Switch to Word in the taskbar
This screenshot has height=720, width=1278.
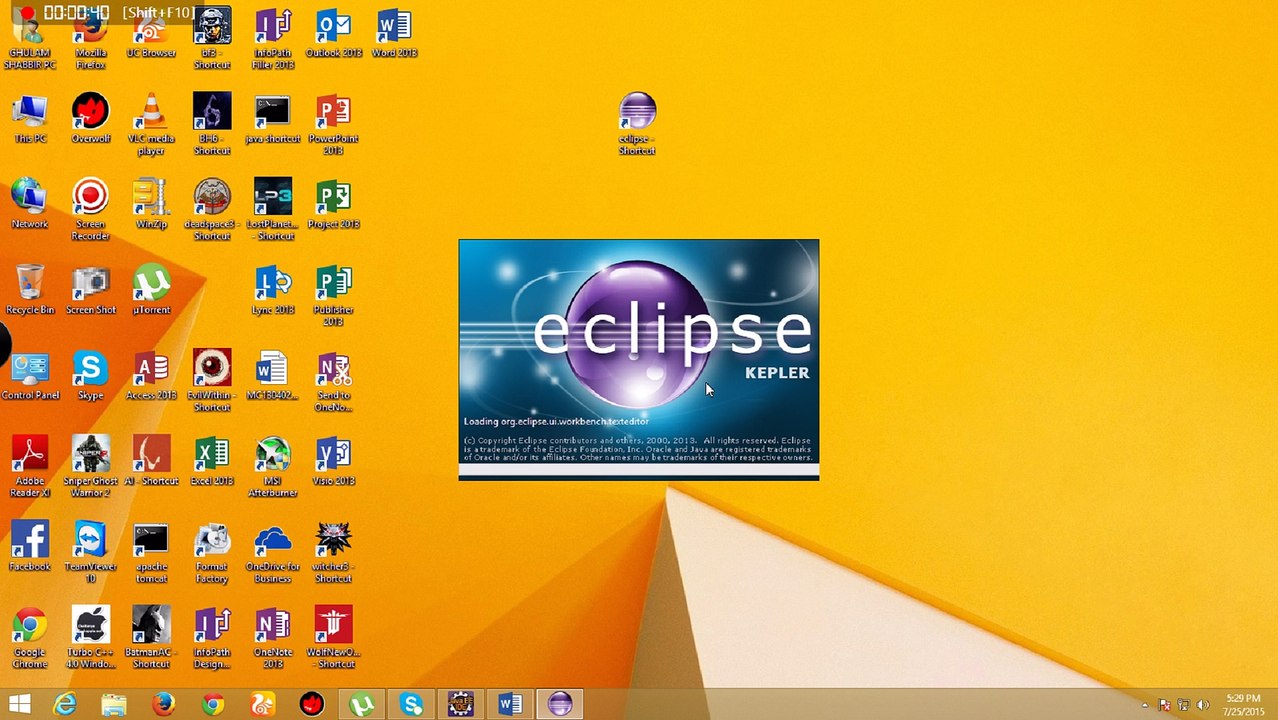[x=510, y=704]
